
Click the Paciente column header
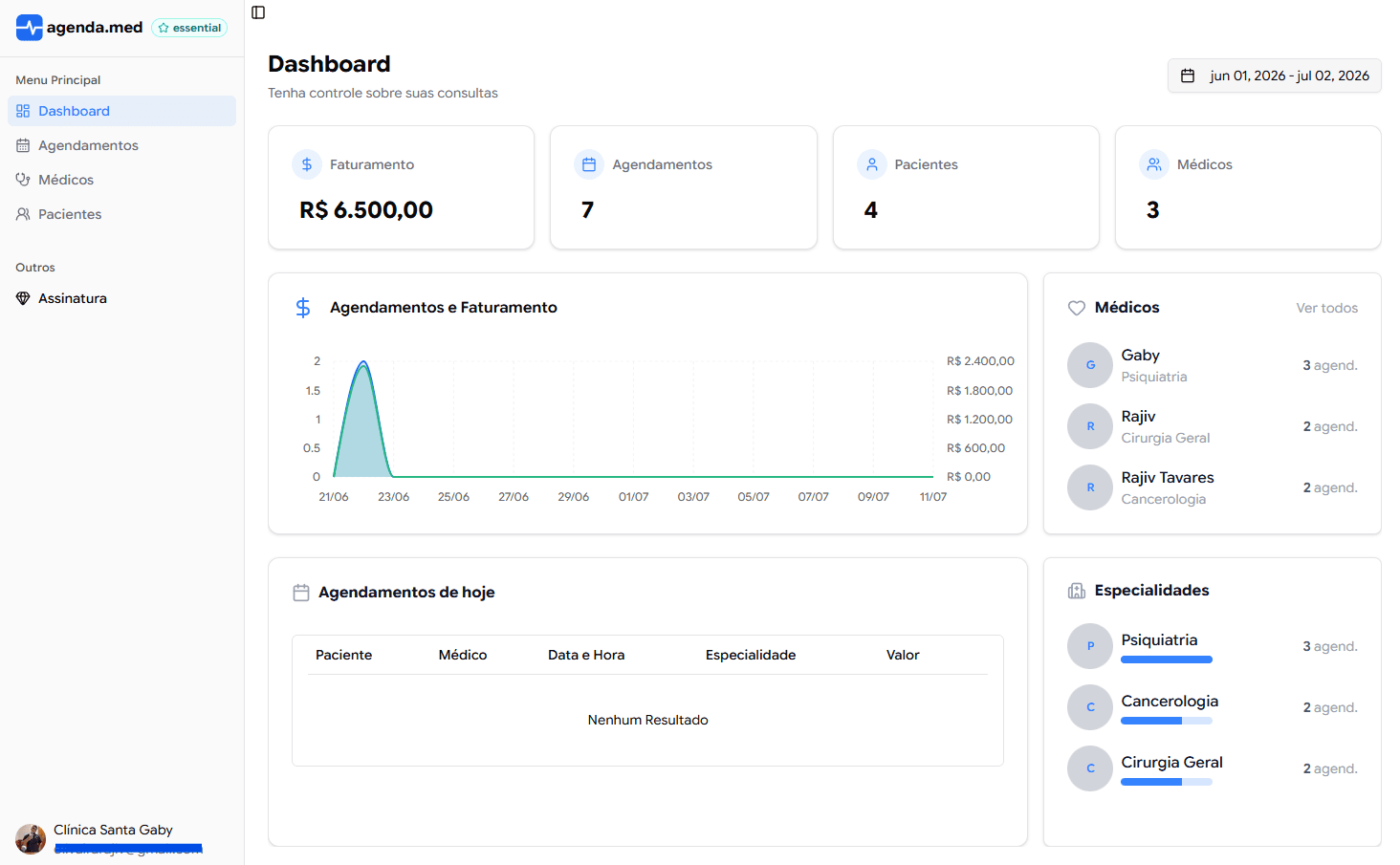point(344,655)
